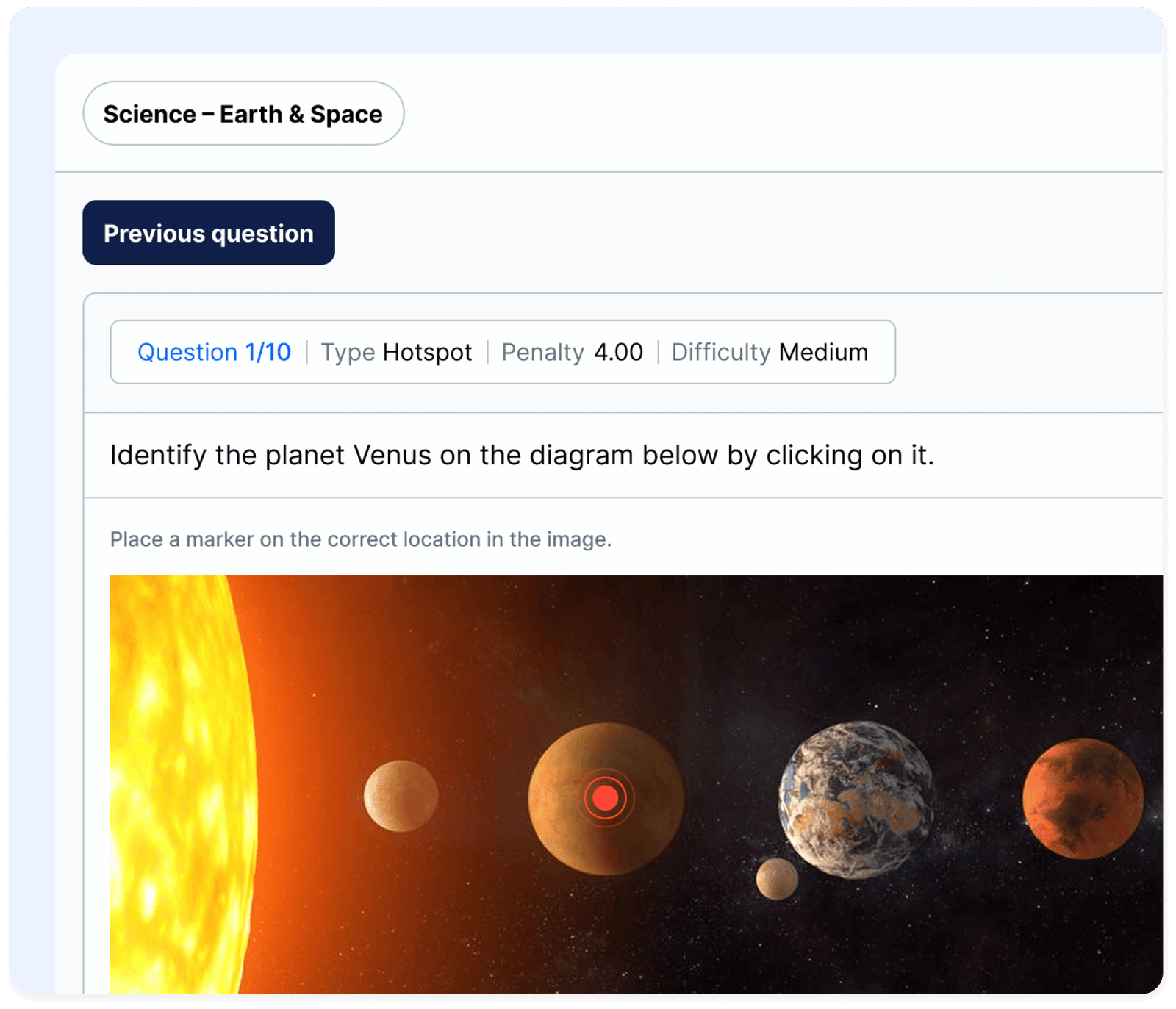Click the Type label
Screen dimensions: 1176x1009
(348, 353)
